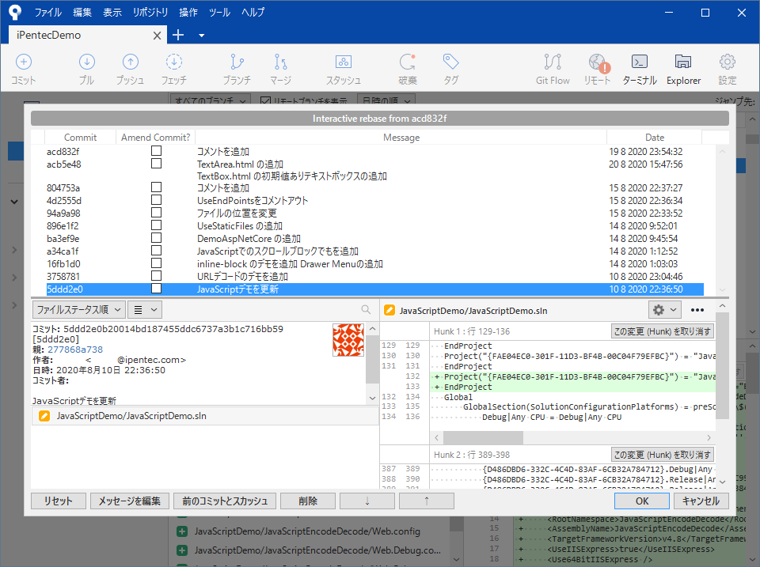The image size is (760, 567).
Task: Open the list view mode dropdown
Action: click(x=145, y=310)
